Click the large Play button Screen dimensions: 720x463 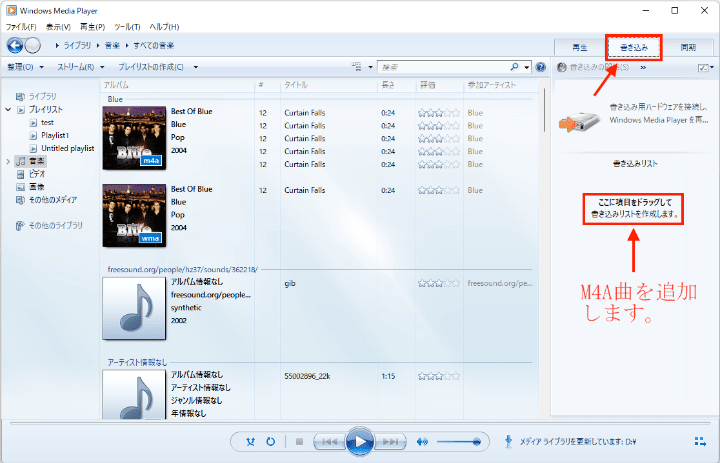pyautogui.click(x=360, y=441)
